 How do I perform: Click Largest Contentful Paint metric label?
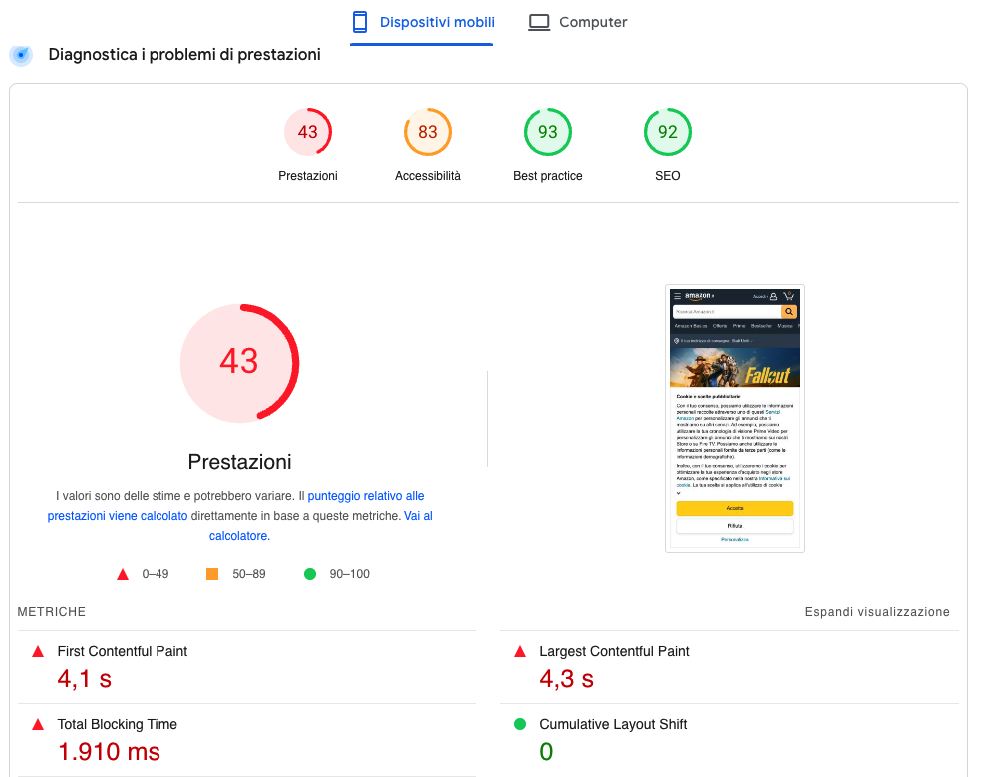point(614,651)
